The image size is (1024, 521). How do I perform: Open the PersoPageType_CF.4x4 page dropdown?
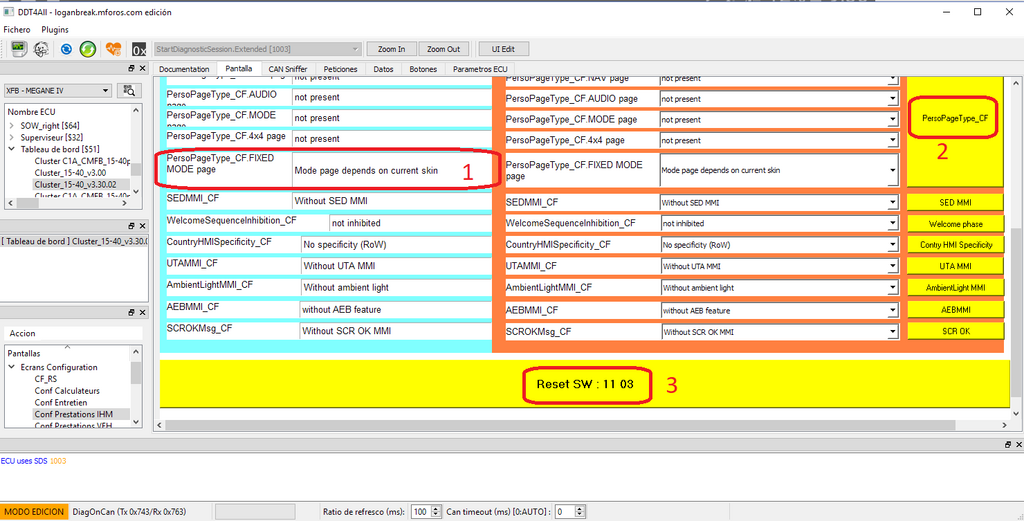coord(893,140)
